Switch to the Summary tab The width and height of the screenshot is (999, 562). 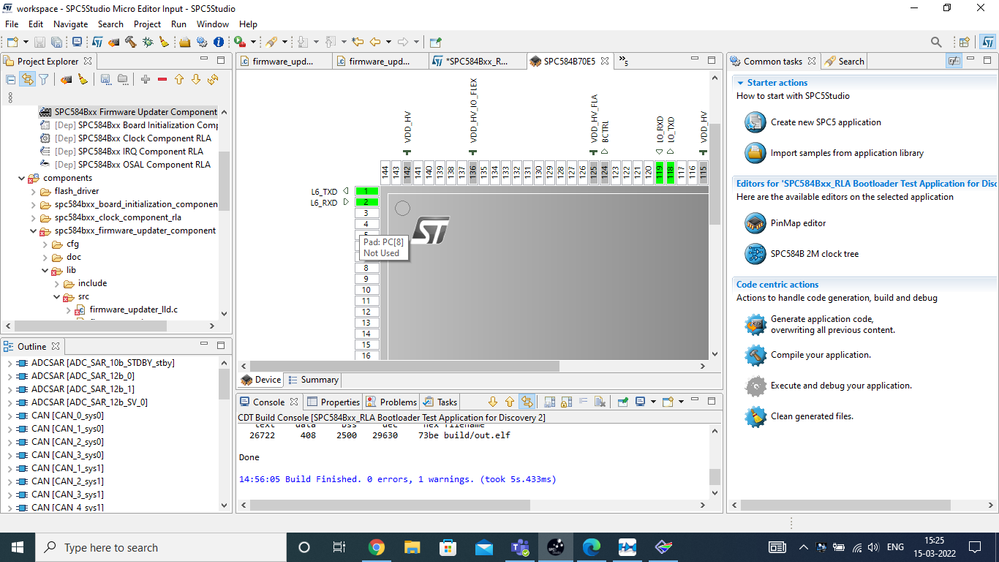[x=313, y=380]
